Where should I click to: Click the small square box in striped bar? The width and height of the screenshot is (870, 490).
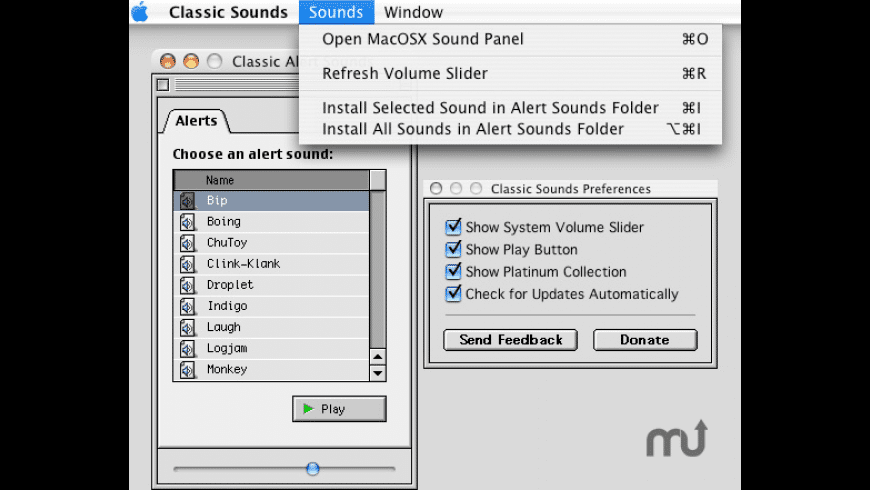click(x=163, y=85)
